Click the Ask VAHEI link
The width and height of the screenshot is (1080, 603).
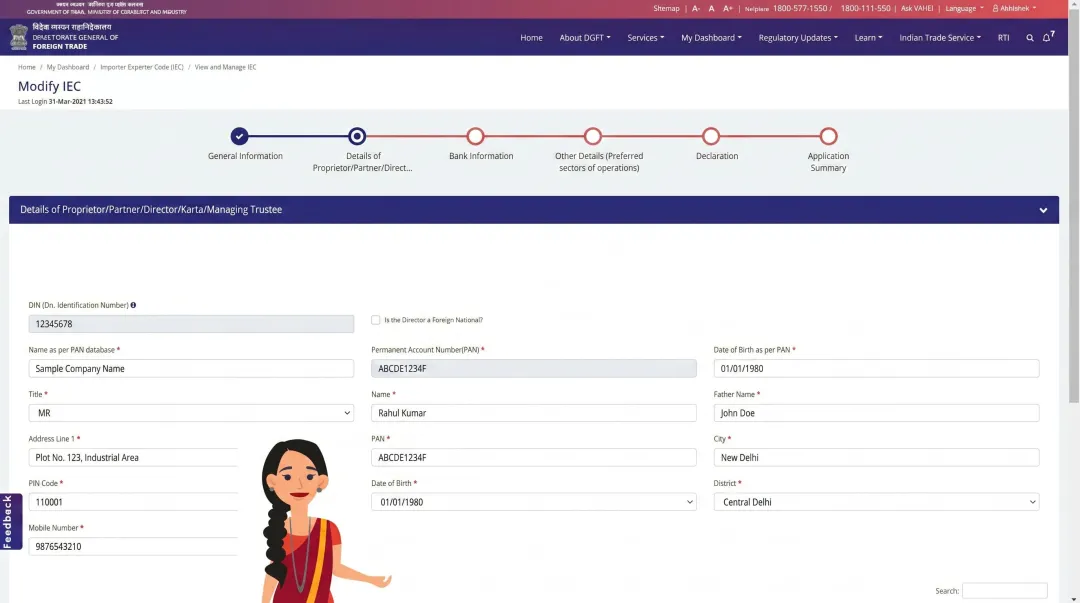tap(917, 9)
